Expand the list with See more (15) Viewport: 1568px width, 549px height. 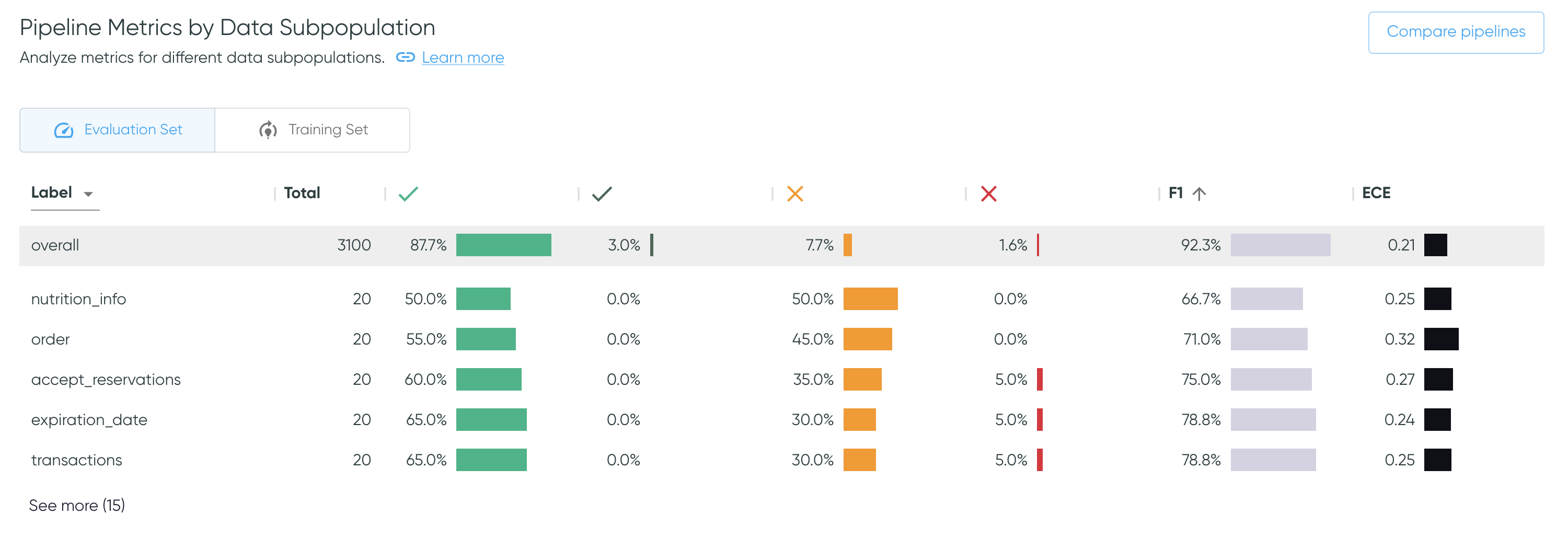click(x=77, y=505)
